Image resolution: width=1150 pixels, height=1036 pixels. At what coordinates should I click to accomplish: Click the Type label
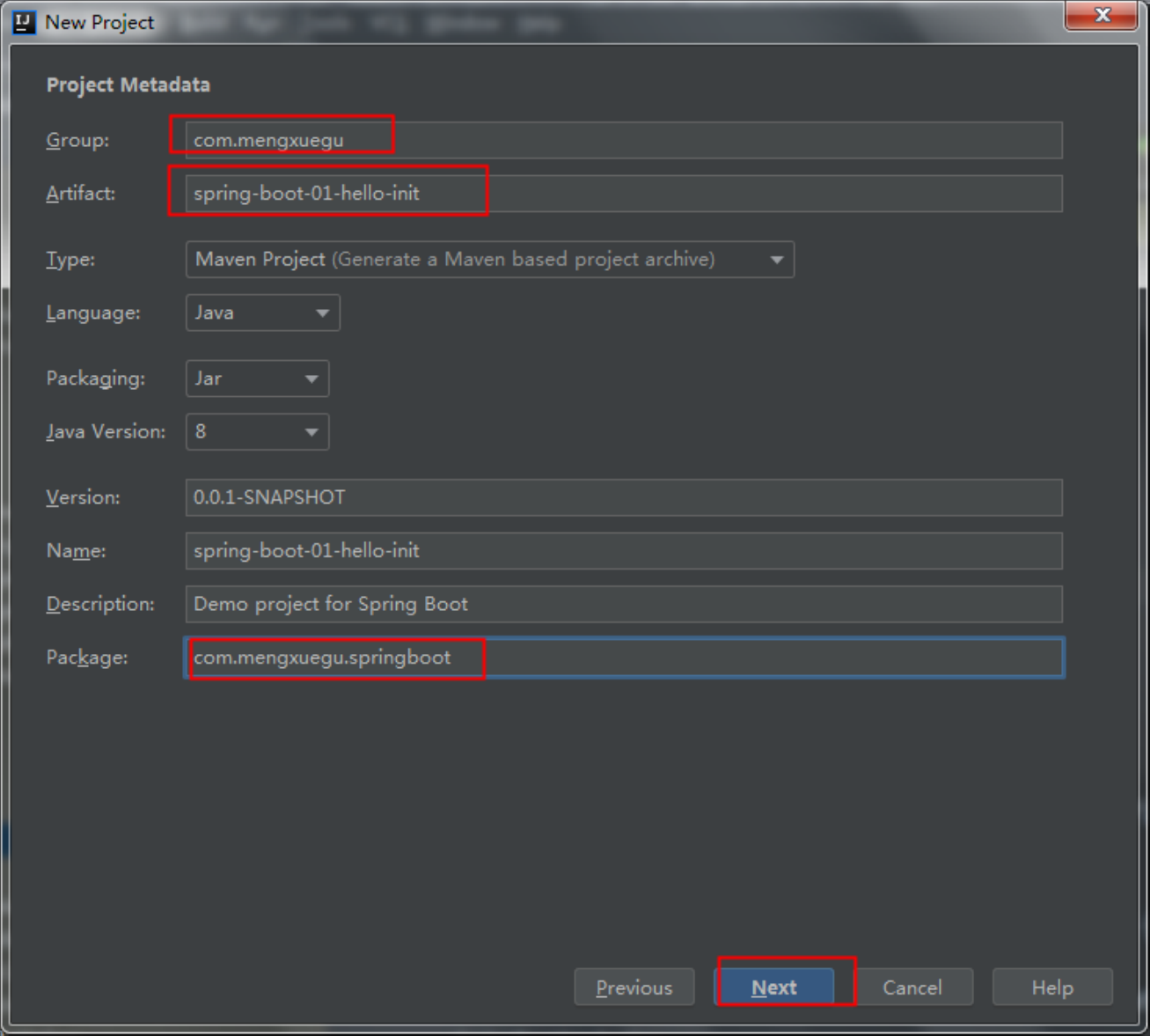tap(70, 260)
